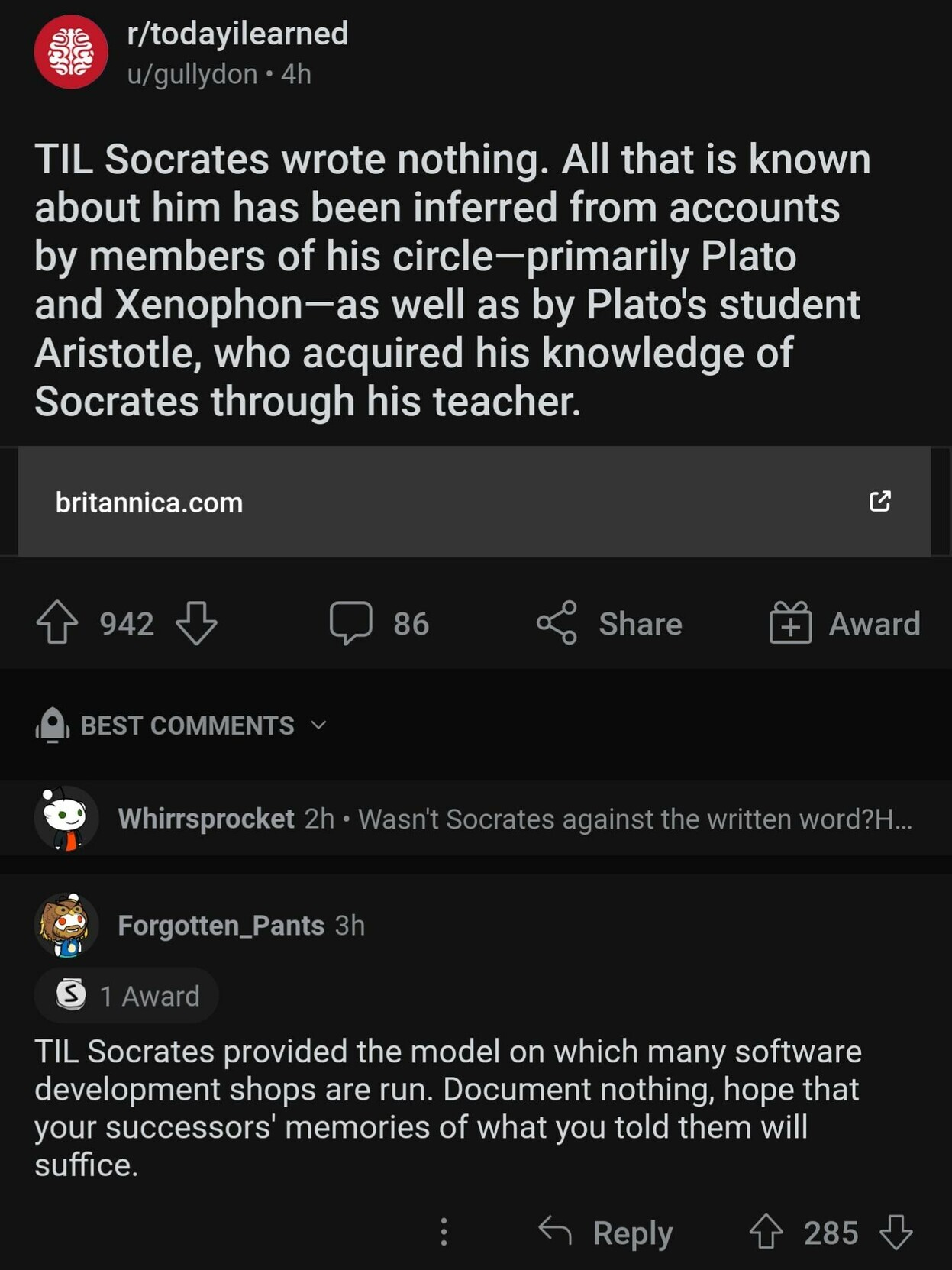Open the r/todayilearned subreddit avatar

click(71, 52)
